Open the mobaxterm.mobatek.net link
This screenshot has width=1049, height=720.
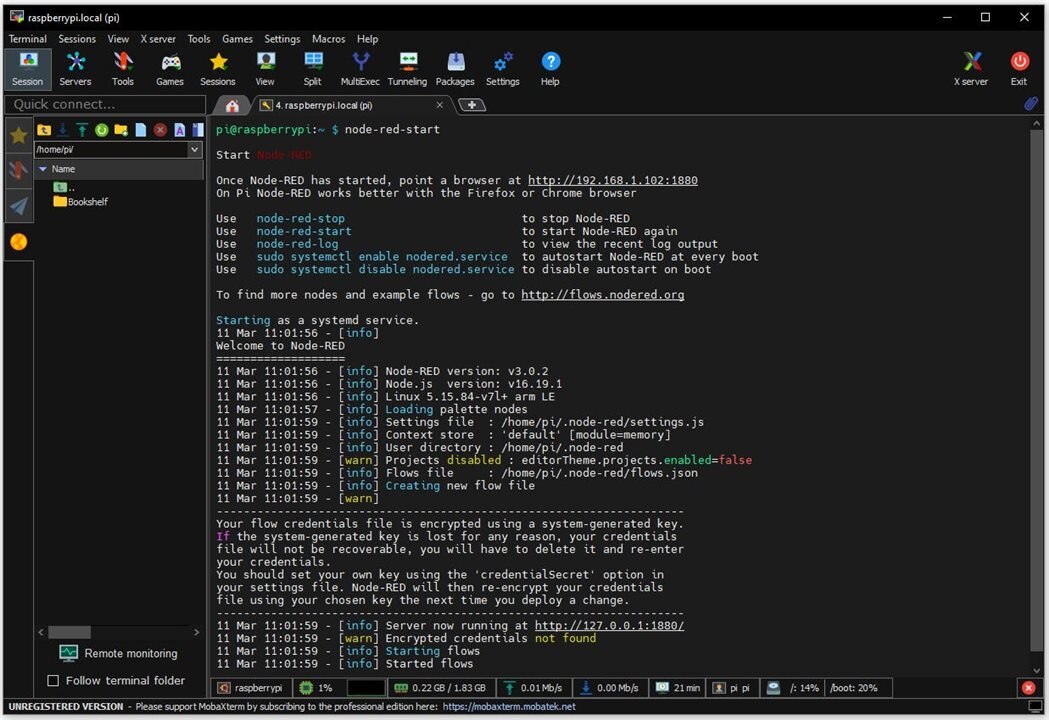click(x=509, y=706)
